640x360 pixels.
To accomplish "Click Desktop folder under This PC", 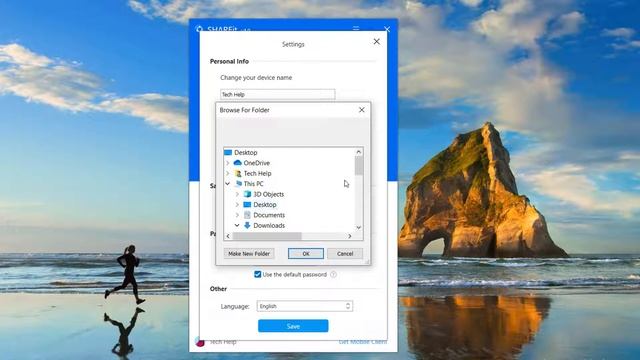I will coord(265,204).
